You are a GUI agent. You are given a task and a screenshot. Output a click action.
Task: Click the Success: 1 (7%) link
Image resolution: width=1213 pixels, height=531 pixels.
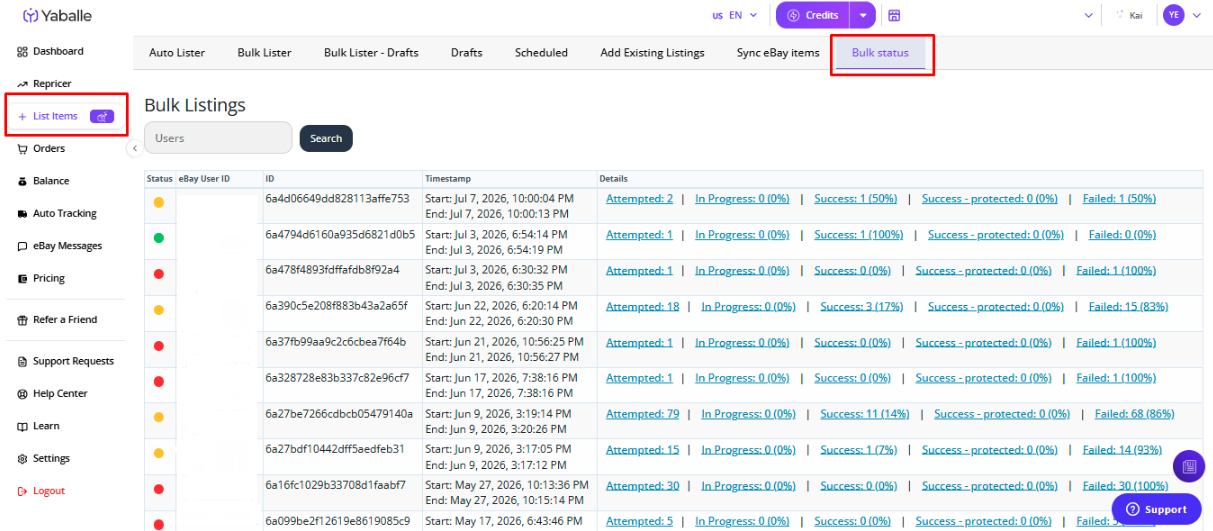(859, 450)
